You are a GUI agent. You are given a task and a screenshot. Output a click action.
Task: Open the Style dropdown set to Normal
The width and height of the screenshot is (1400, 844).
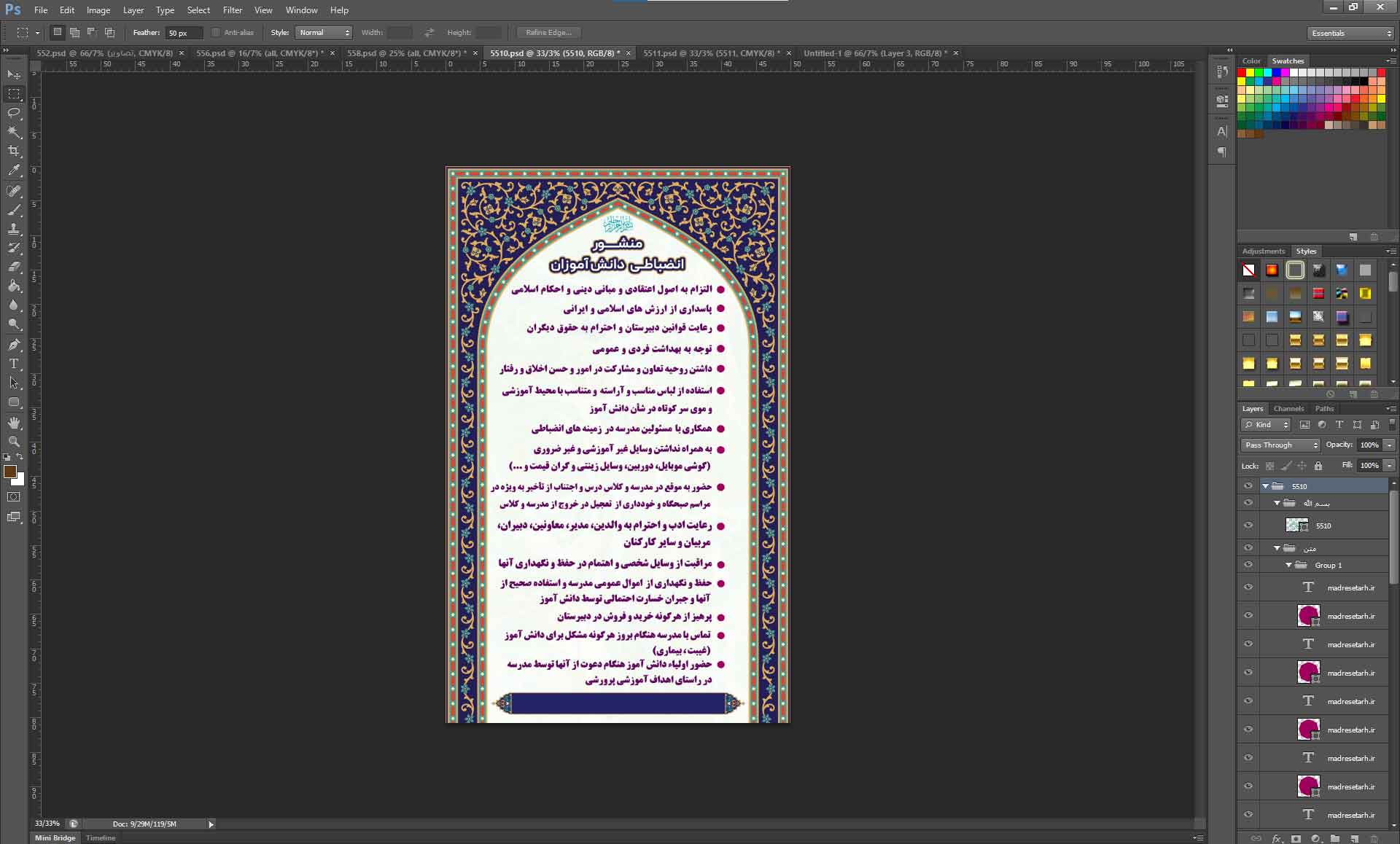(324, 33)
